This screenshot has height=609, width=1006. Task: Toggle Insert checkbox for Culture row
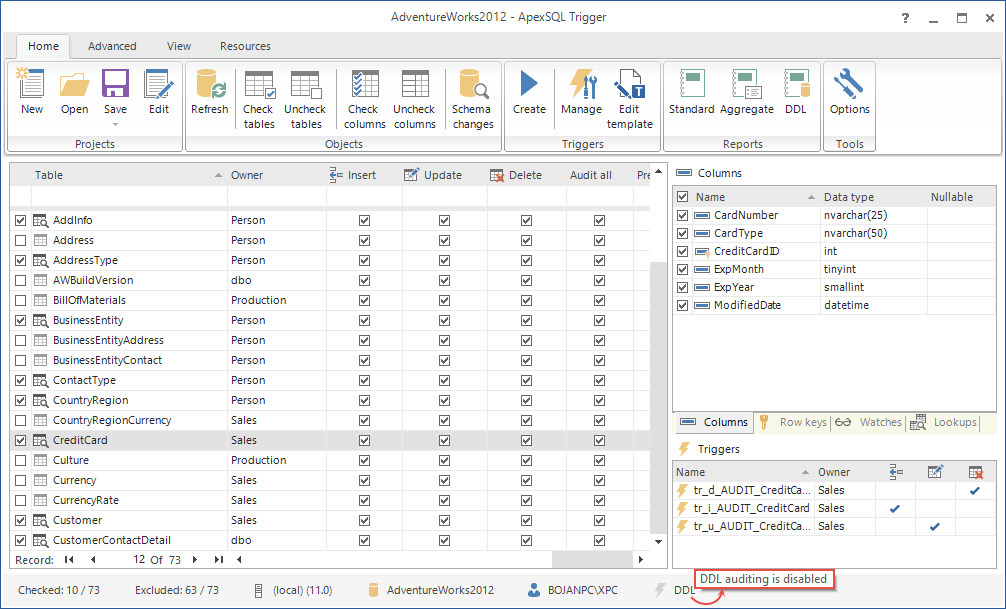coord(364,460)
